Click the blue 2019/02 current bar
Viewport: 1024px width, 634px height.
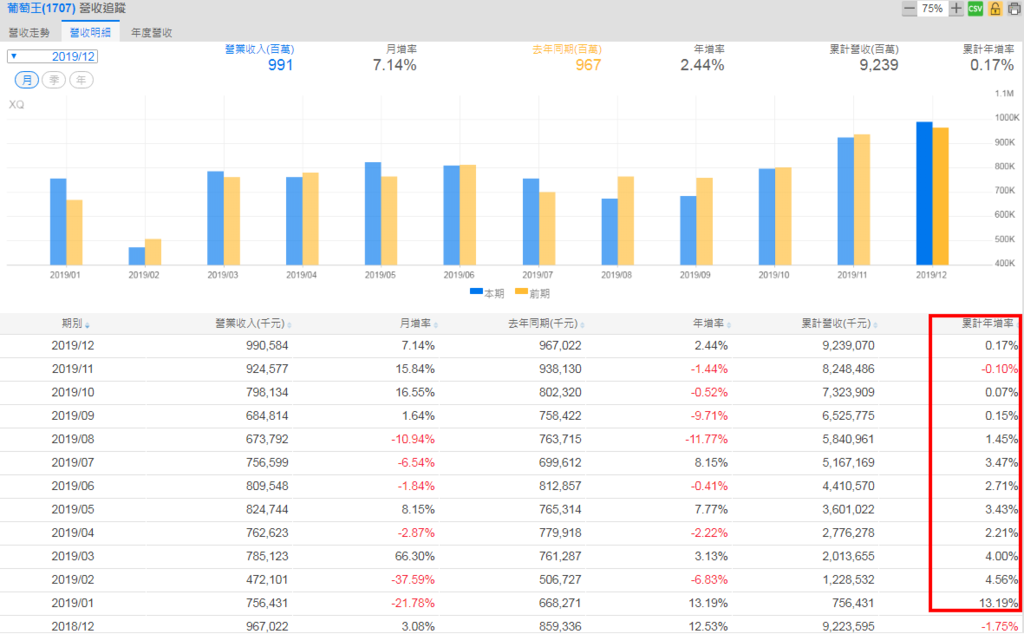(x=136, y=256)
